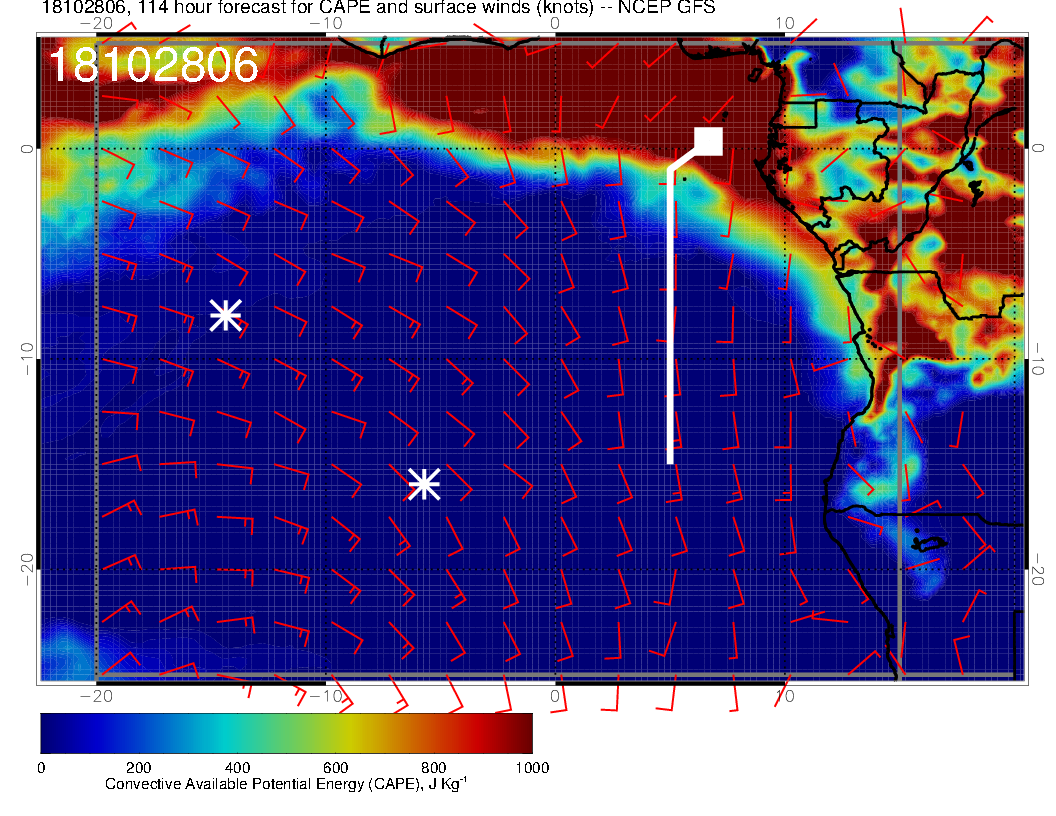
Task: Click the '-20' longitude label on top axis
Action: coord(96,23)
